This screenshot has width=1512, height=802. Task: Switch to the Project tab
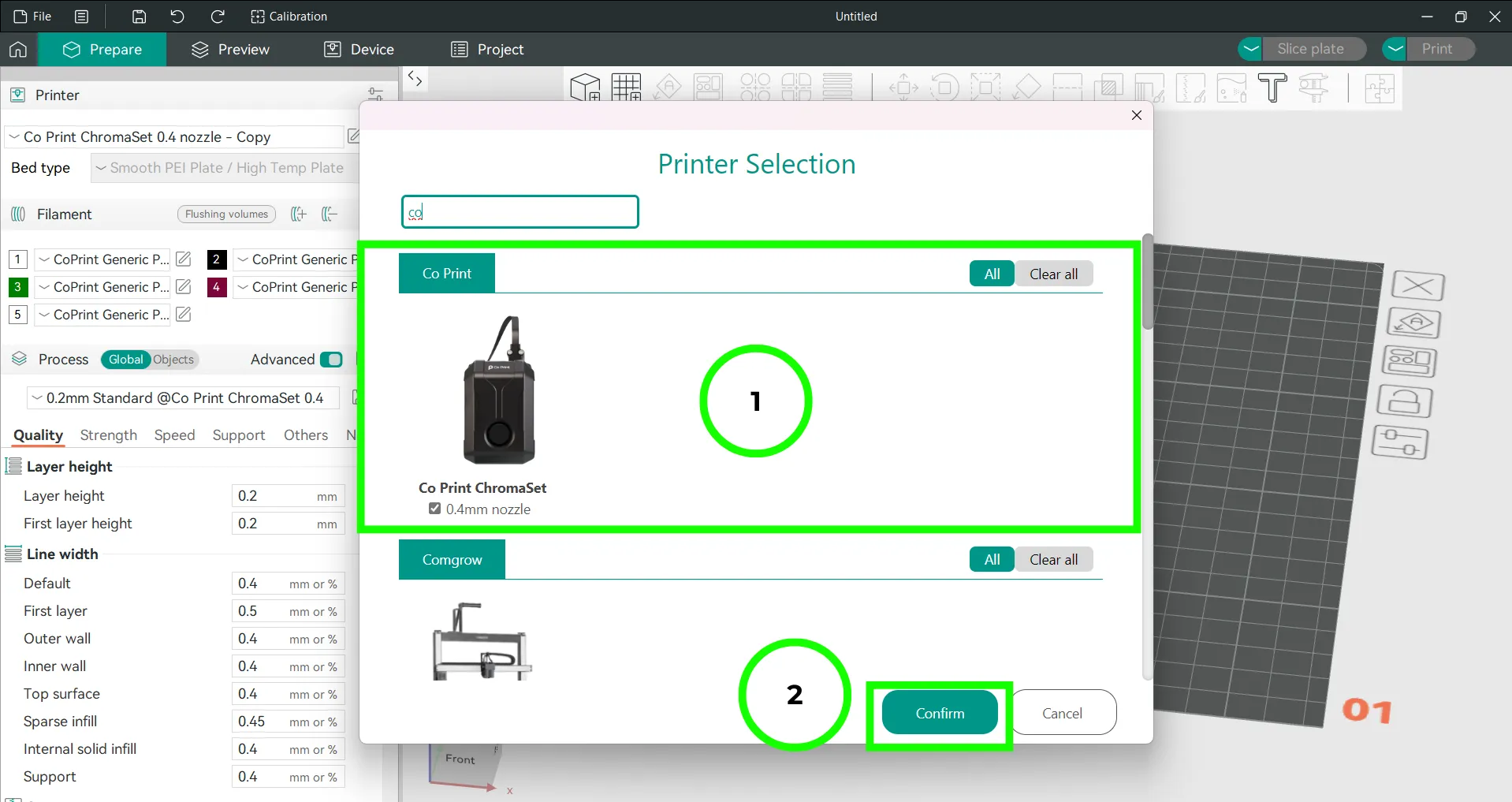[x=487, y=50]
